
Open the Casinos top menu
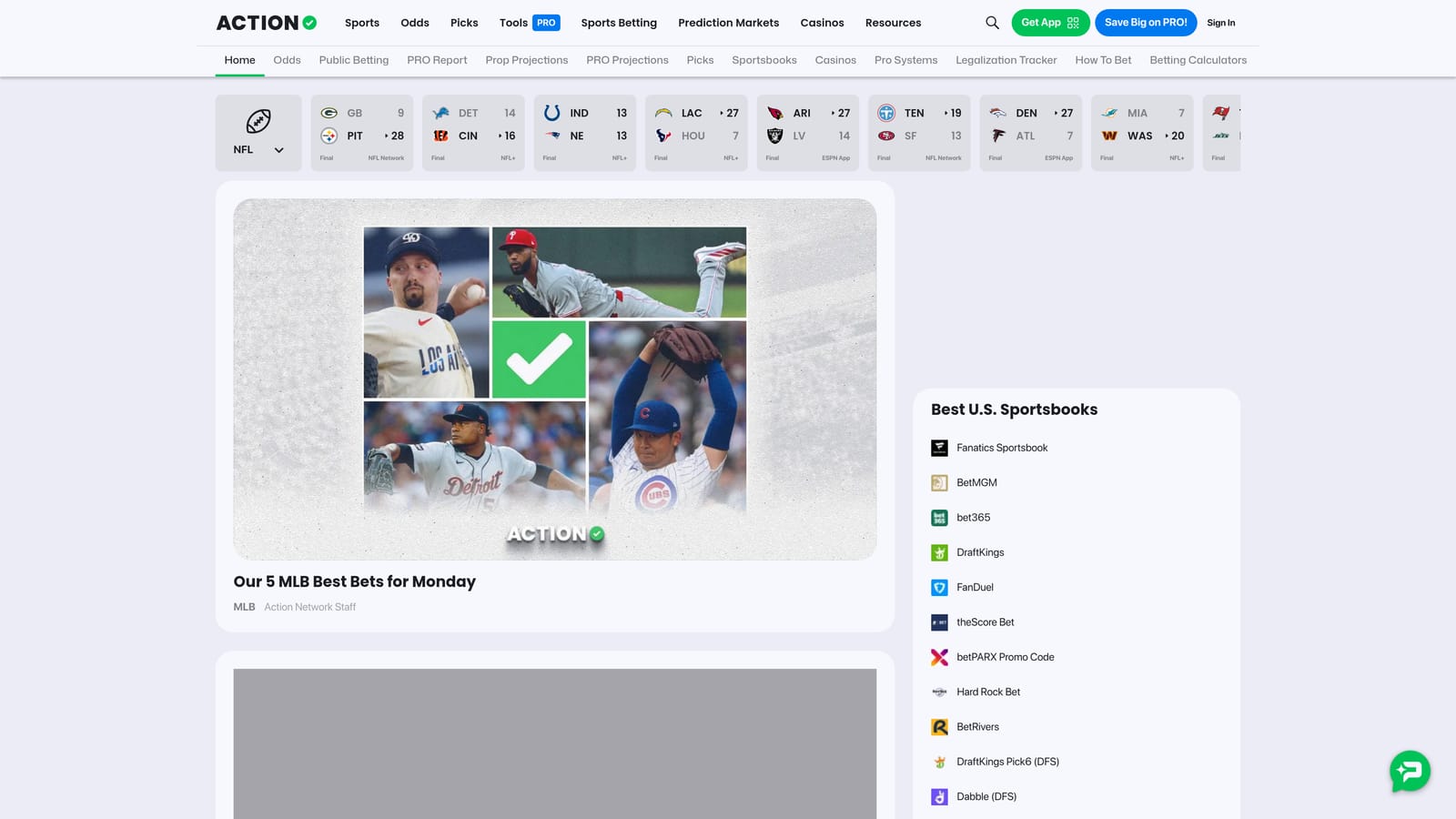pos(823,23)
